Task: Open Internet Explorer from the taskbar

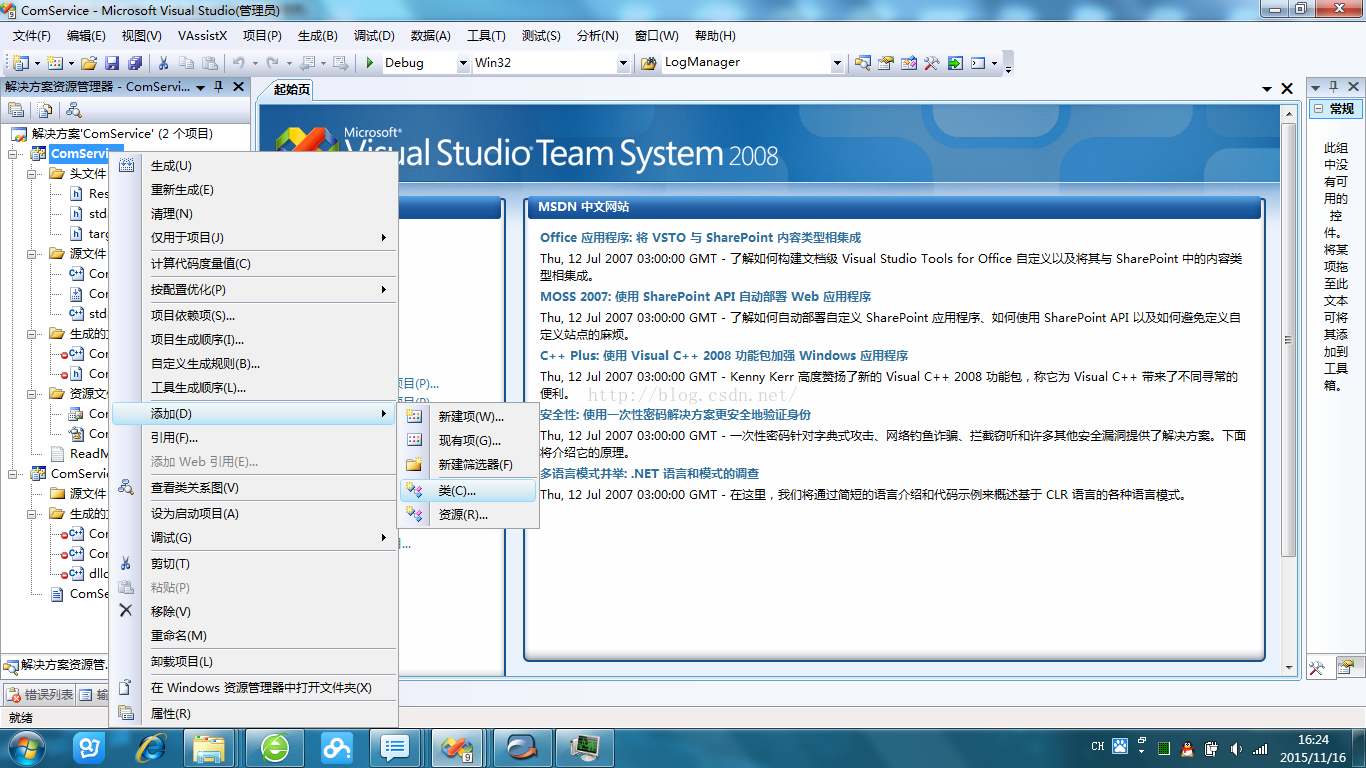Action: [152, 747]
